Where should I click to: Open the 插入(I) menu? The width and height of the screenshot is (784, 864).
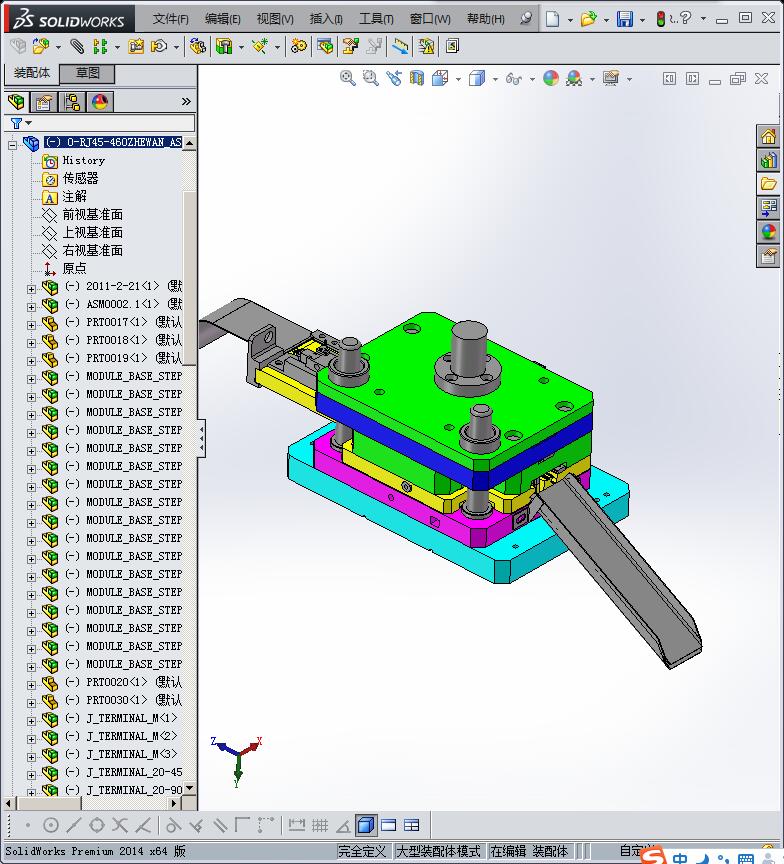pyautogui.click(x=326, y=19)
